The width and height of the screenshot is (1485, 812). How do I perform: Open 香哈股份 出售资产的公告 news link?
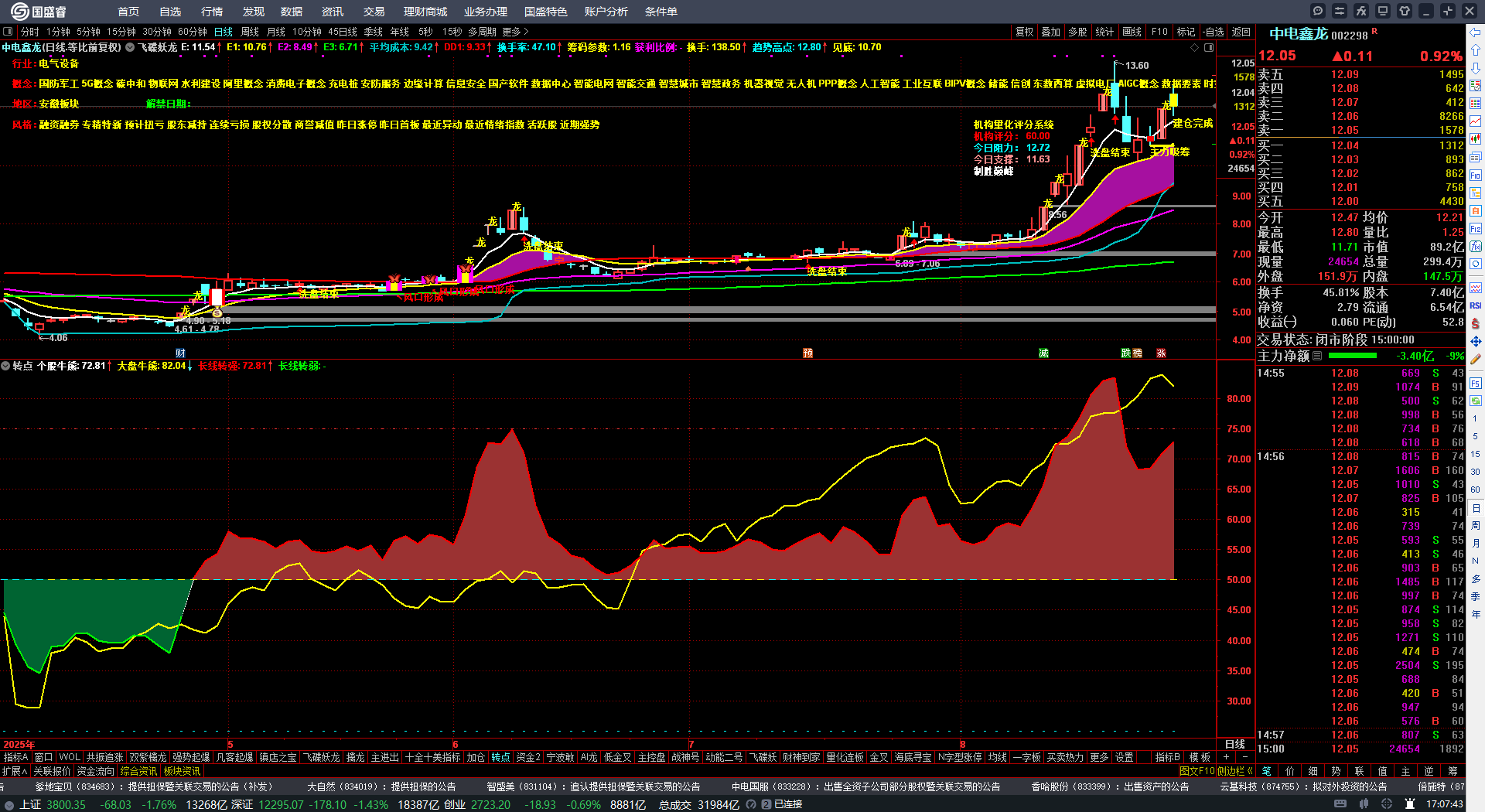pos(1110,786)
